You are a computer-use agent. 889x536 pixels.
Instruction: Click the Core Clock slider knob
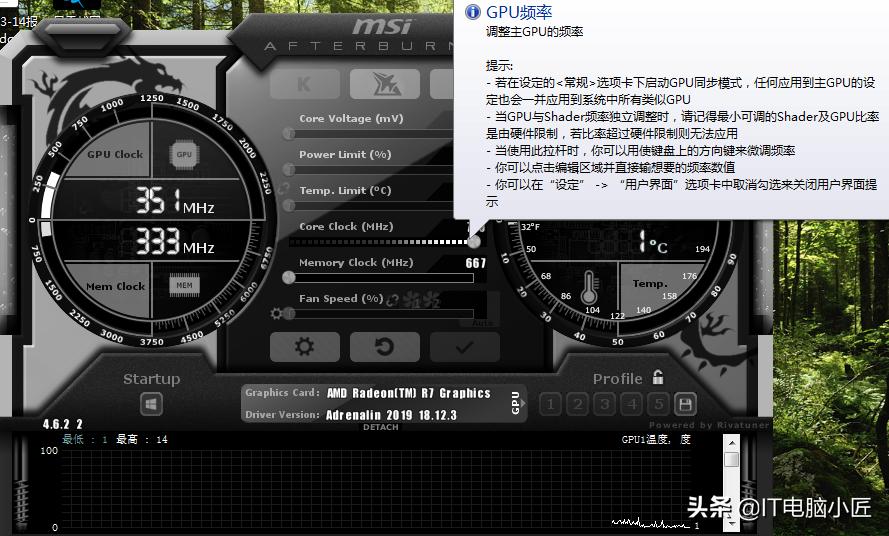pos(474,242)
